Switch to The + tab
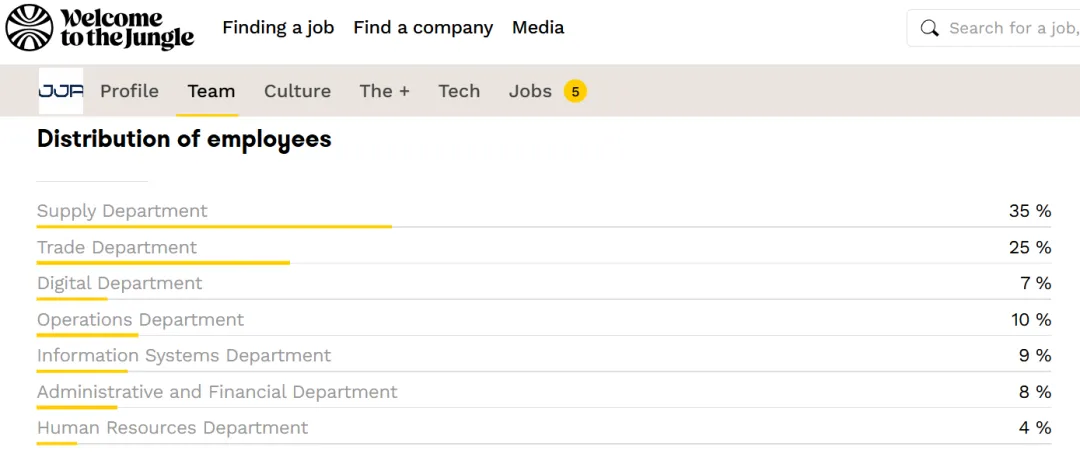 click(x=384, y=91)
